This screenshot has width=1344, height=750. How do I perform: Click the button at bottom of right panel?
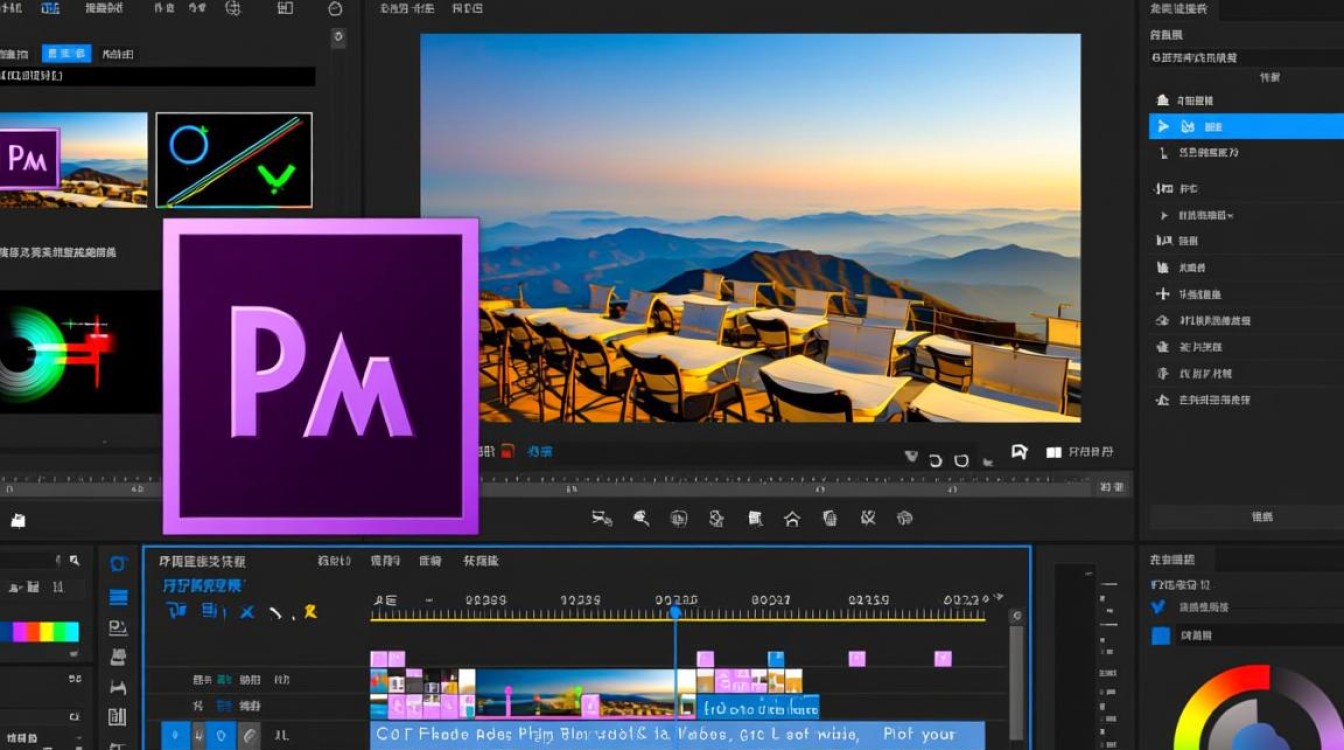point(1262,517)
